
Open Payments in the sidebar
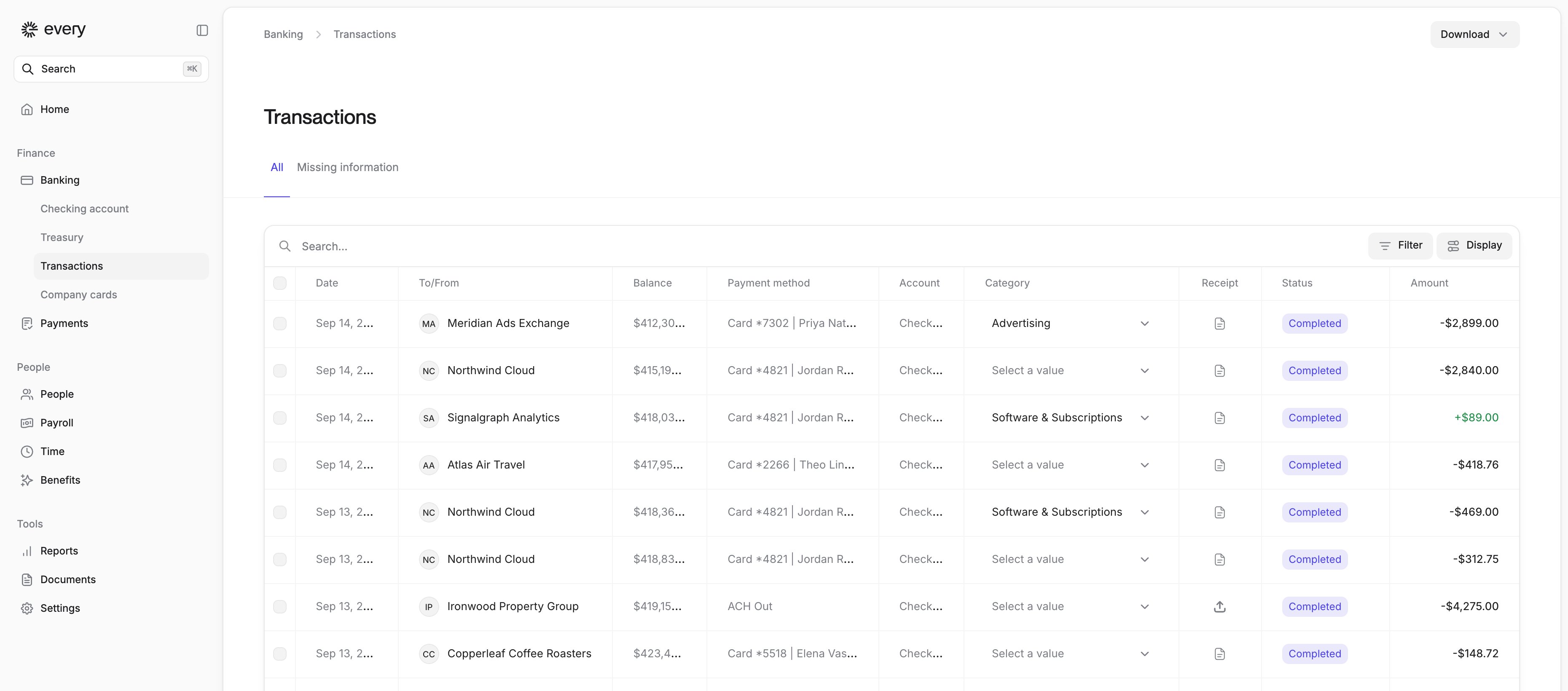pos(111,324)
